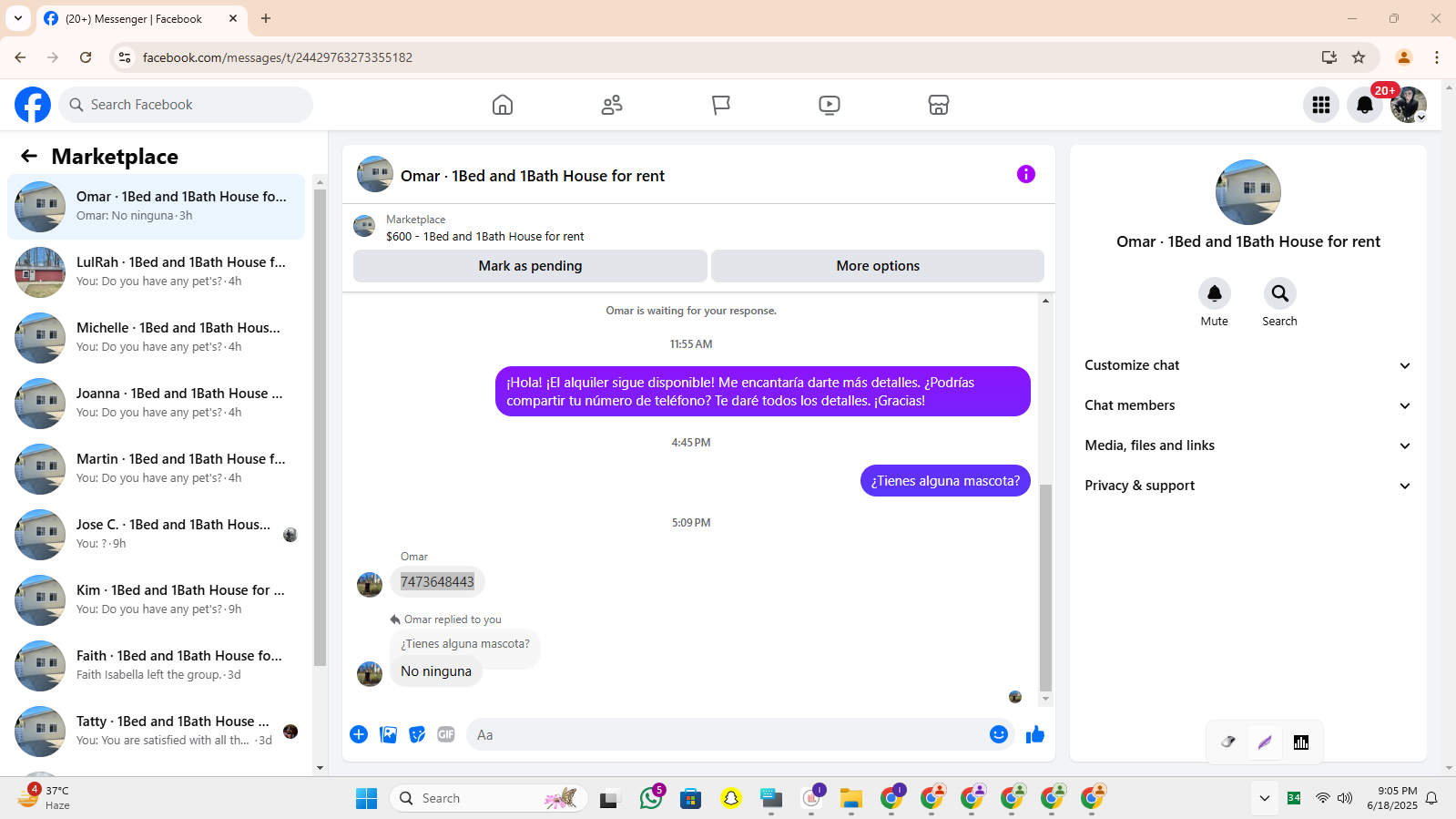Screen dimensions: 1456x819
Task: Open the Facebook menu grid icon
Action: pos(1321,105)
